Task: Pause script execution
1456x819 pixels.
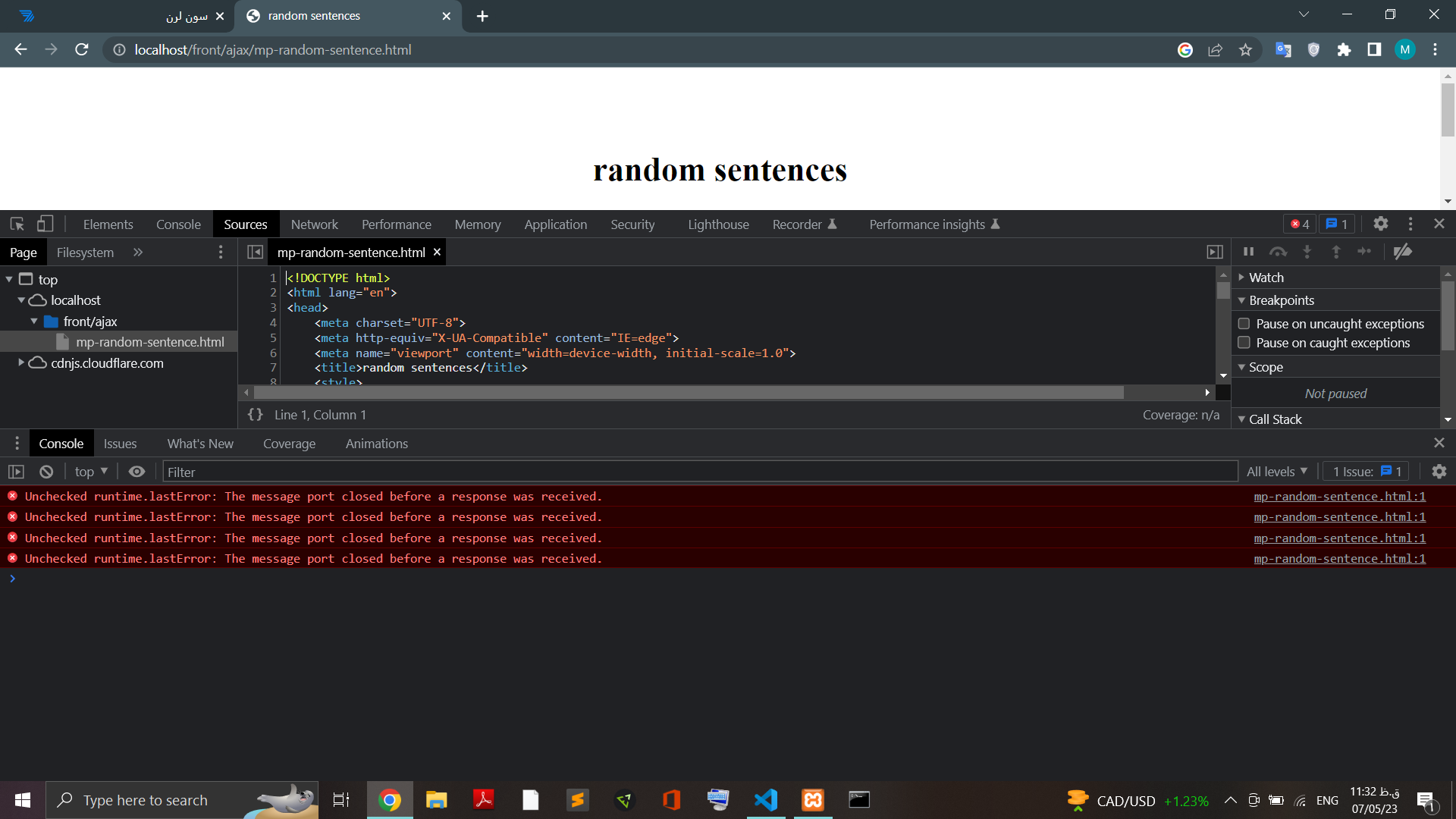Action: point(1249,252)
